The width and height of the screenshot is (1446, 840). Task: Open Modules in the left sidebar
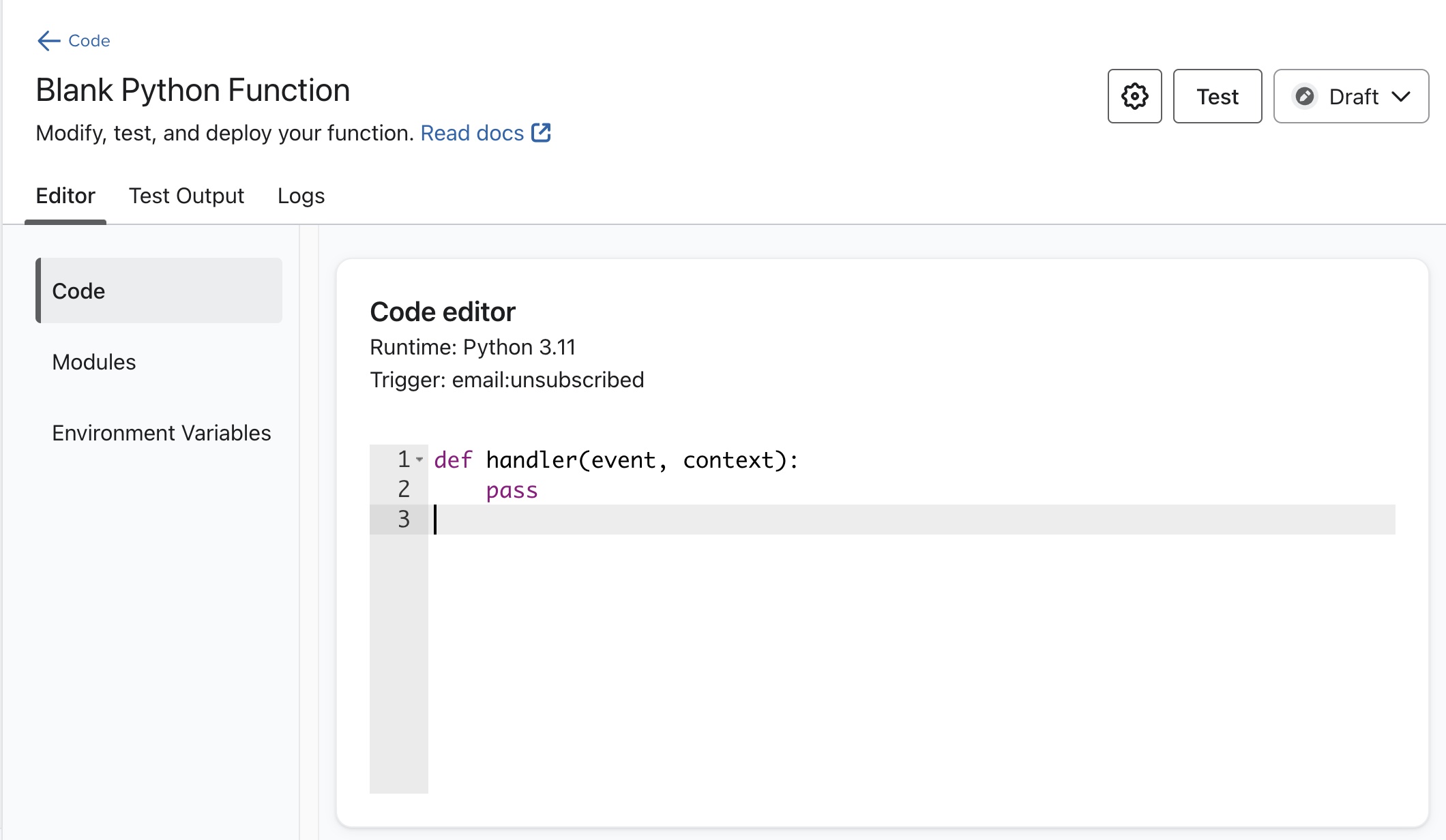point(94,362)
